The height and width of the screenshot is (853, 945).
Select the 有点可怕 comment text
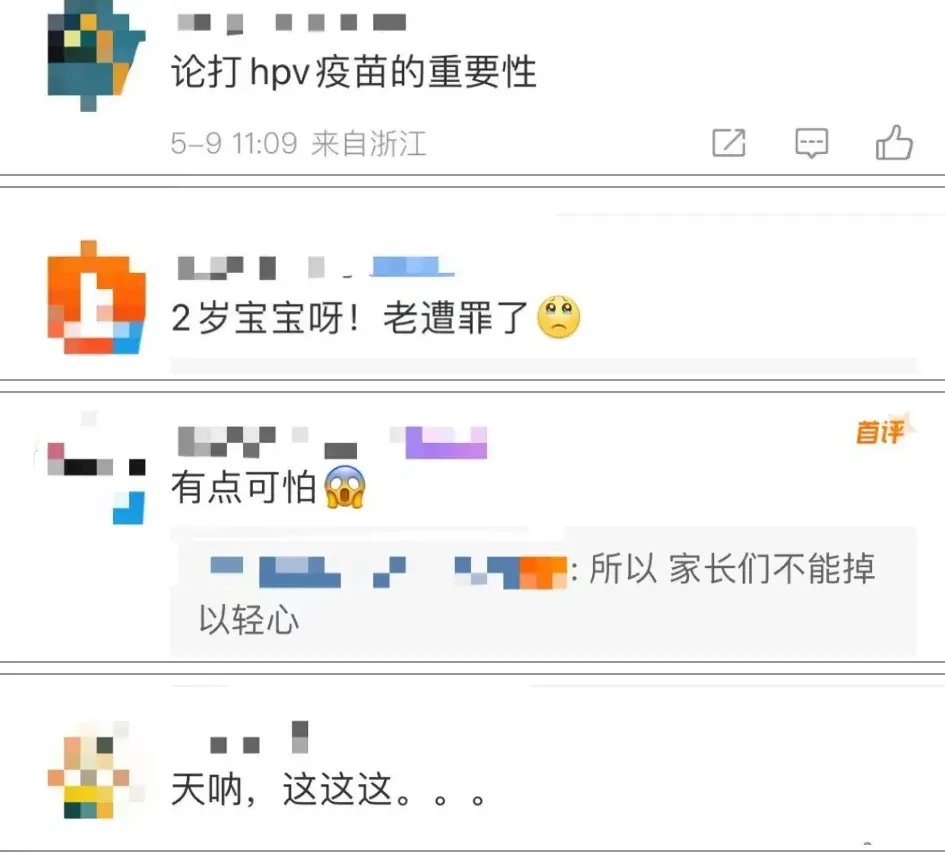point(243,487)
